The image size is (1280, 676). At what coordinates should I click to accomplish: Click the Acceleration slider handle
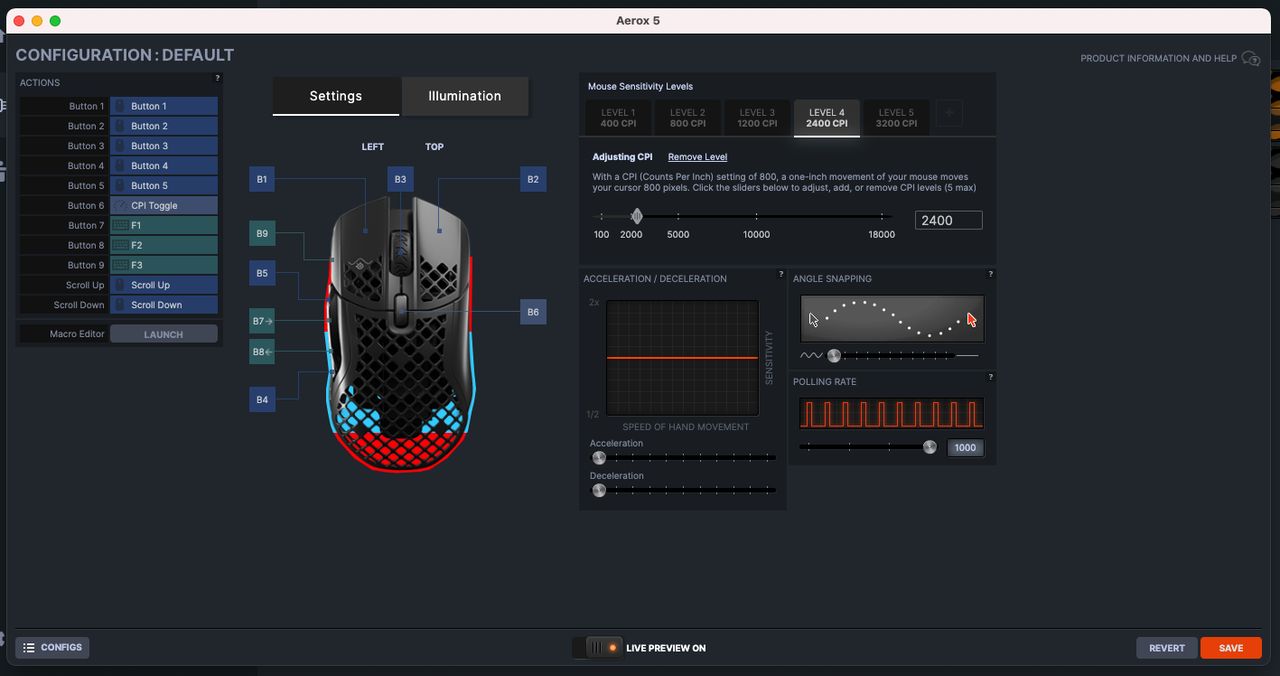coord(599,458)
